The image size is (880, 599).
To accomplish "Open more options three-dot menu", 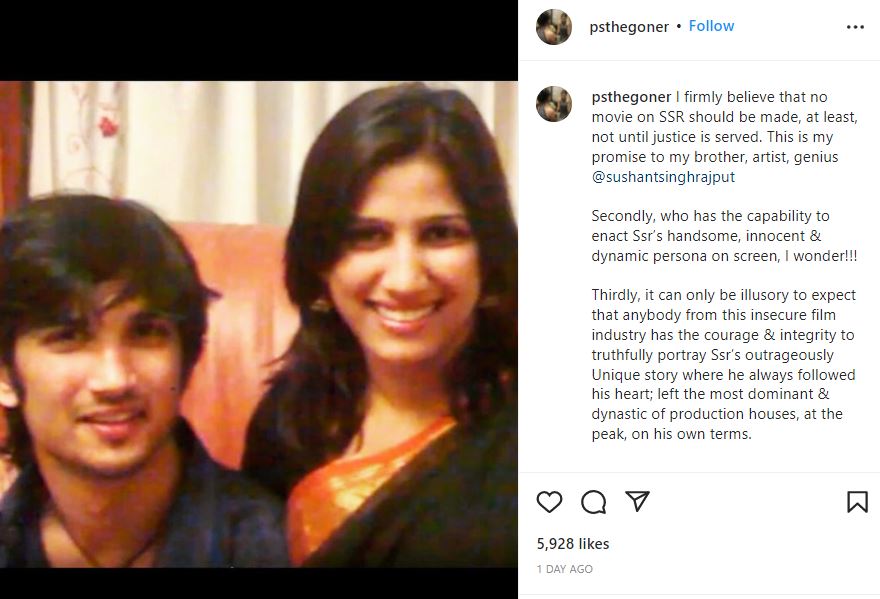I will 855,27.
